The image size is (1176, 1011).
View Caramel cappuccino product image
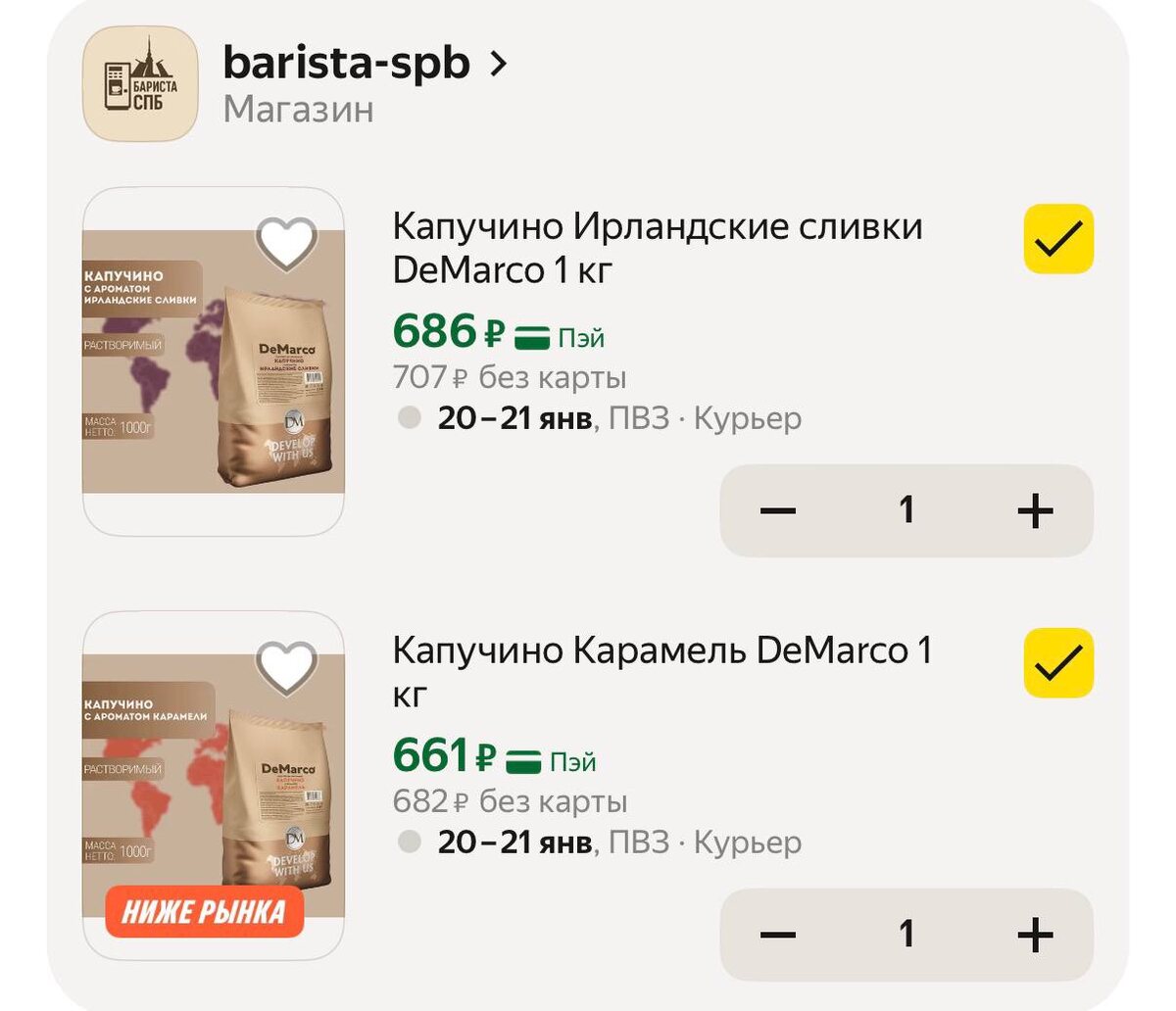pyautogui.click(x=214, y=786)
